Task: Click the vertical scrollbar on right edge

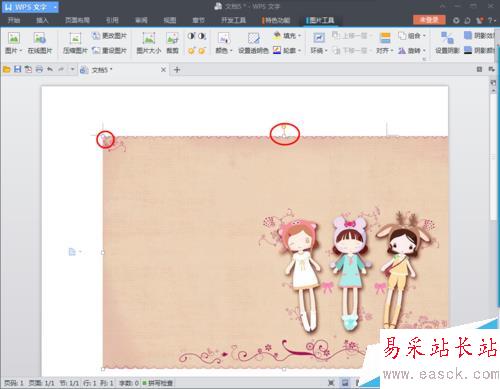Action: coord(494,157)
